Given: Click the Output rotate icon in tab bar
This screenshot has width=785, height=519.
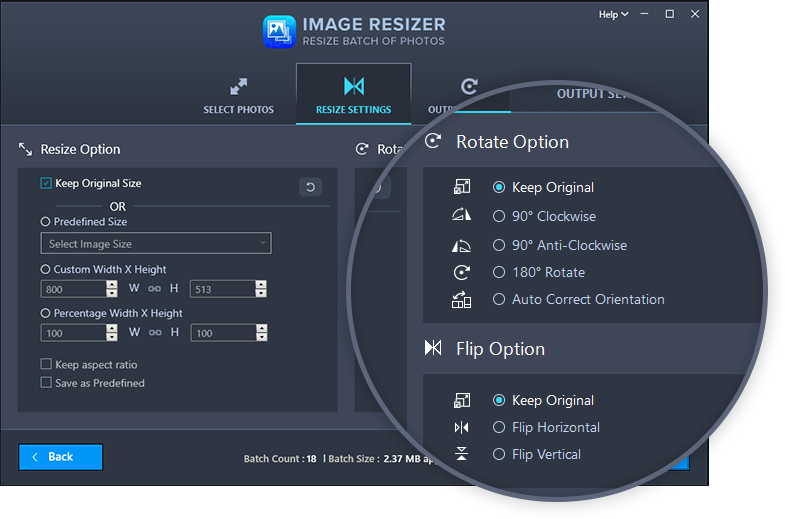Looking at the screenshot, I should [x=469, y=86].
